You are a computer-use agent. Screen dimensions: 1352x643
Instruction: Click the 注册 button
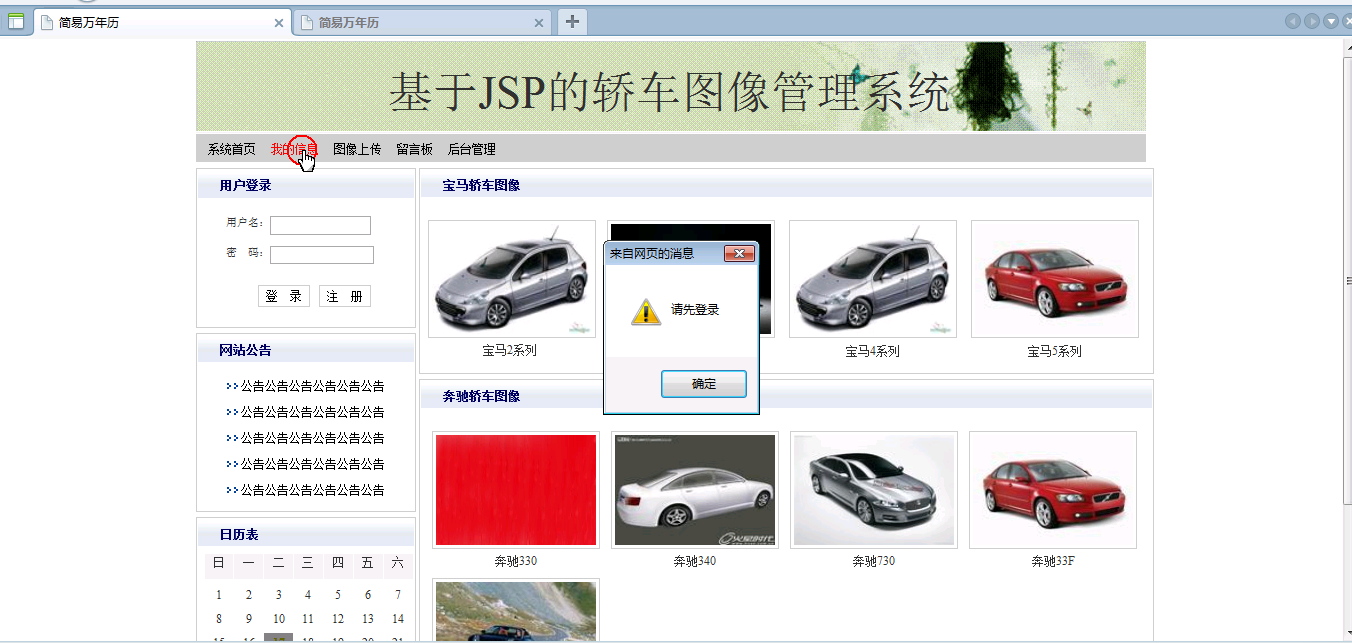(345, 296)
